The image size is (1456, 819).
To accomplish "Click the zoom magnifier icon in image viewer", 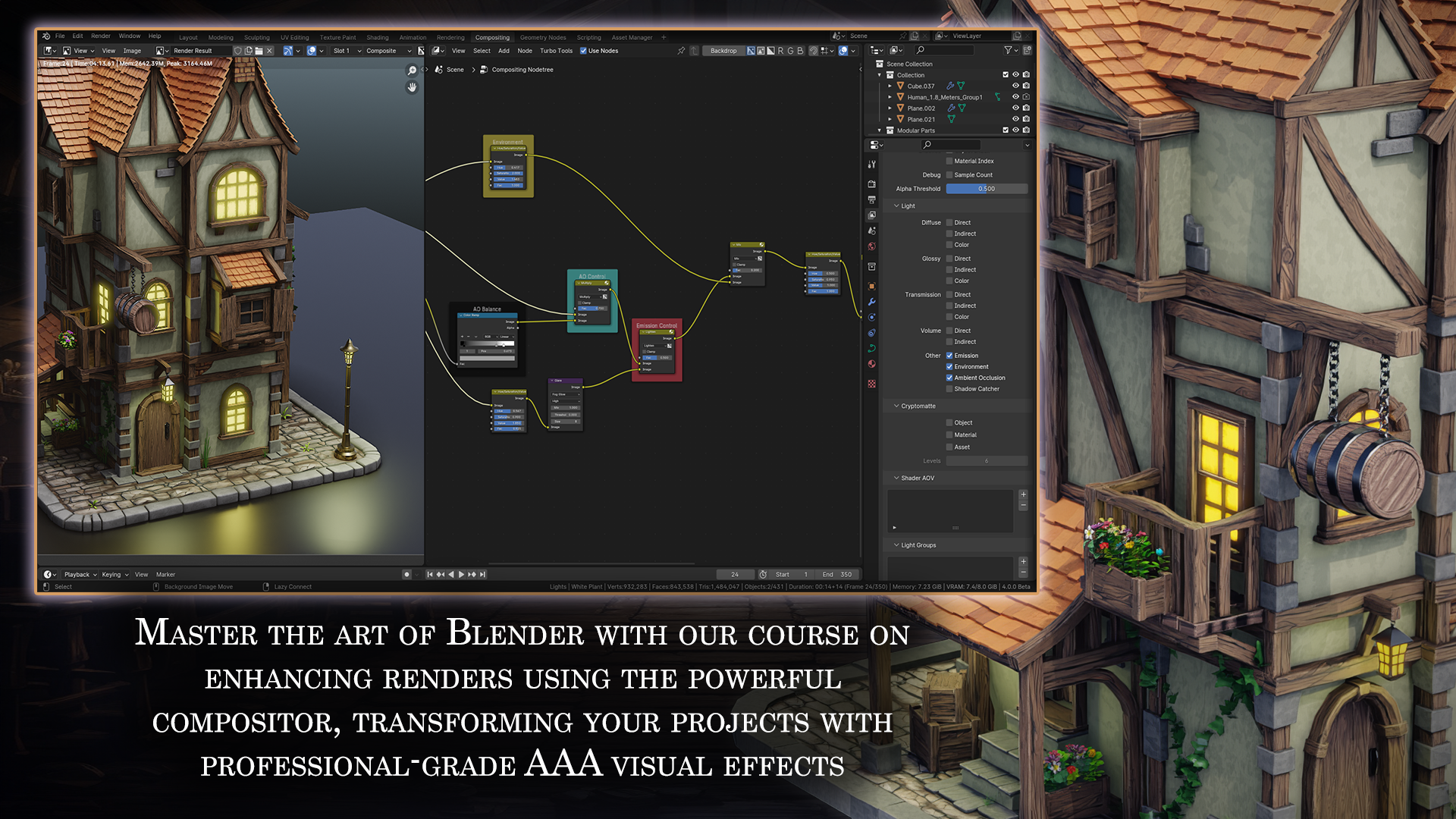I will coord(412,71).
